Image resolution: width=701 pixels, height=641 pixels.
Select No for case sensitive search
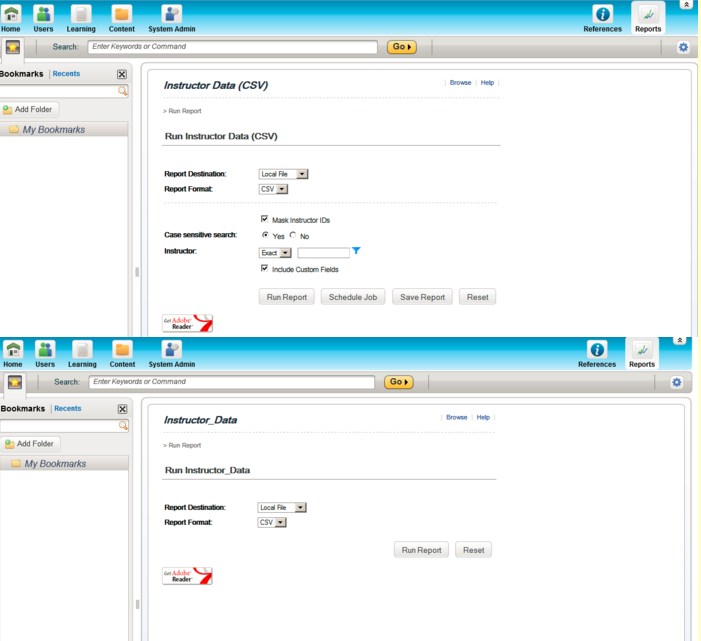click(293, 235)
